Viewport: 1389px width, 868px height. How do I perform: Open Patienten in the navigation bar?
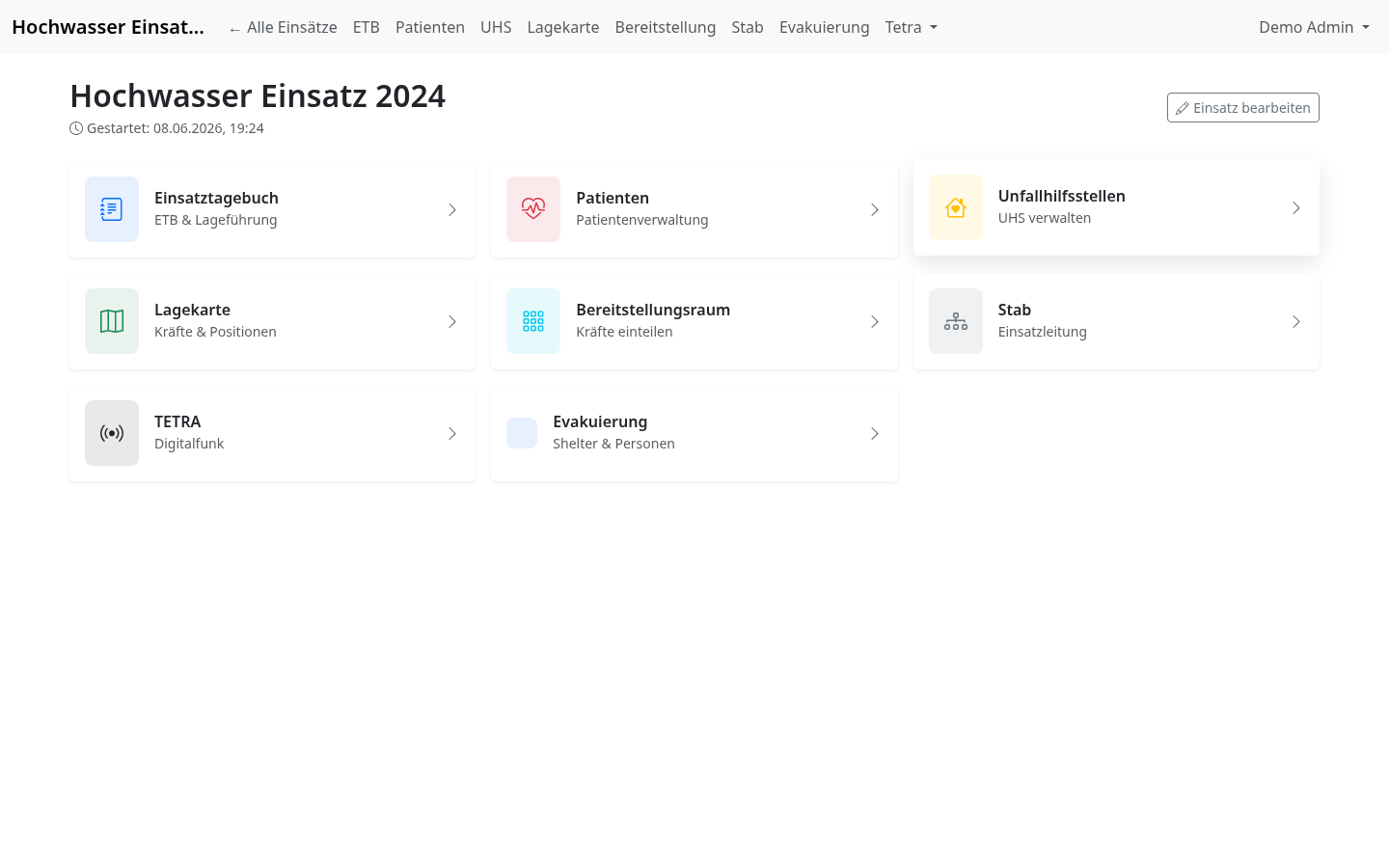(x=430, y=27)
